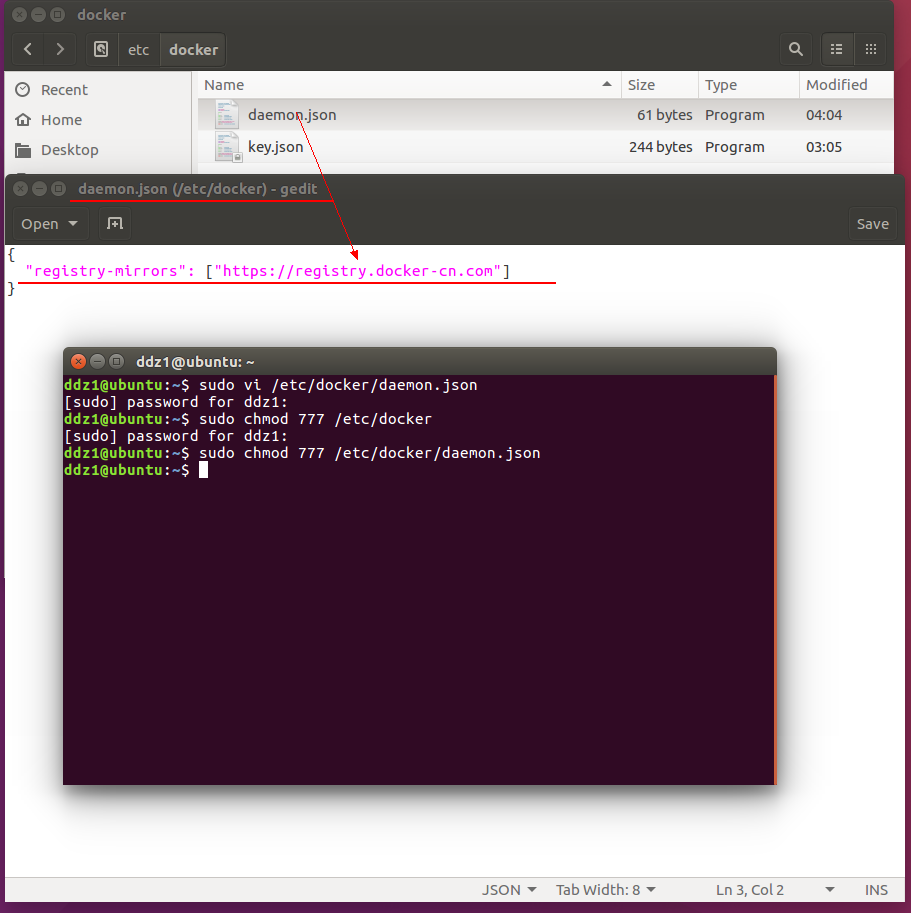The height and width of the screenshot is (913, 911).
Task: Click the Recent clock icon
Action: (23, 90)
